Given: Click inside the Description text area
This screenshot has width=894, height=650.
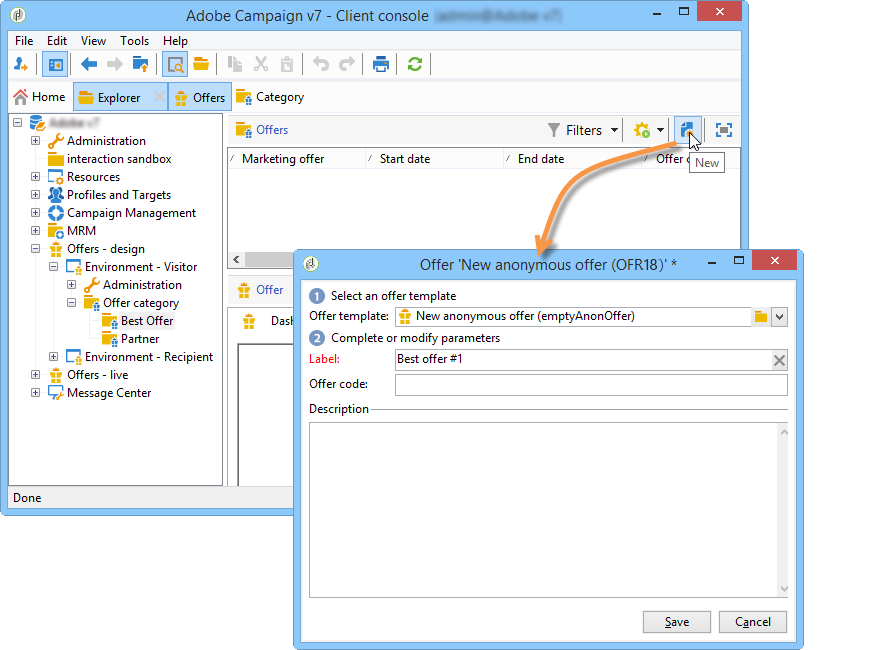Looking at the screenshot, I should [x=544, y=510].
